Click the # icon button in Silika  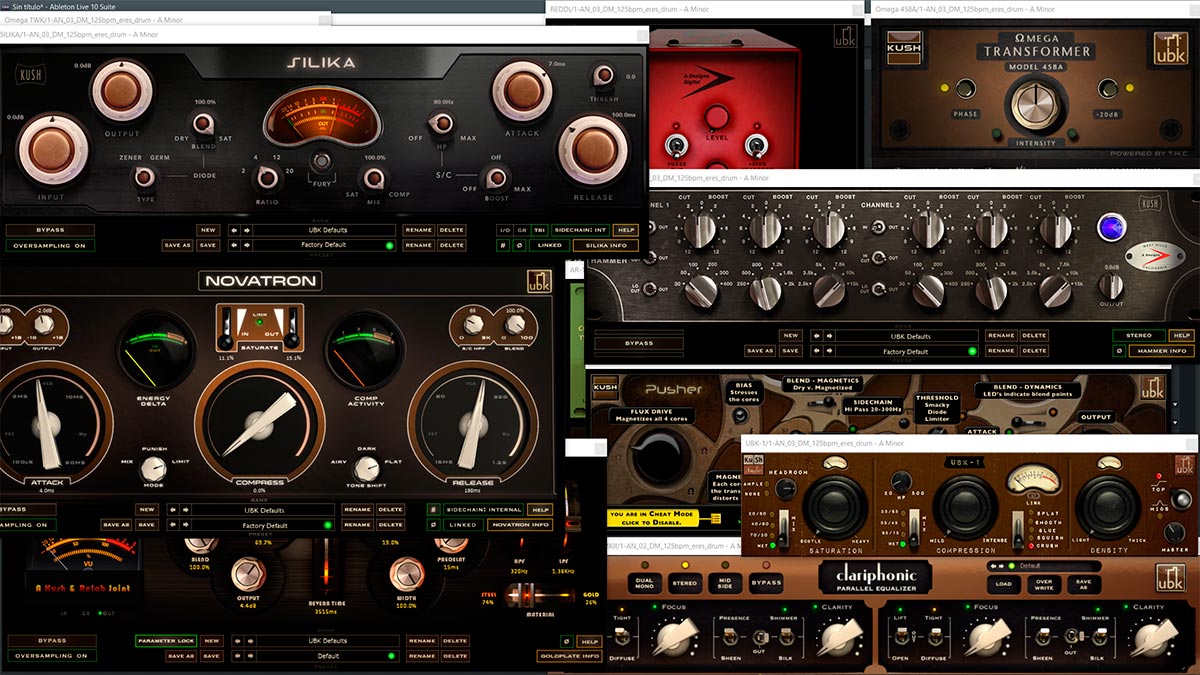pos(505,245)
